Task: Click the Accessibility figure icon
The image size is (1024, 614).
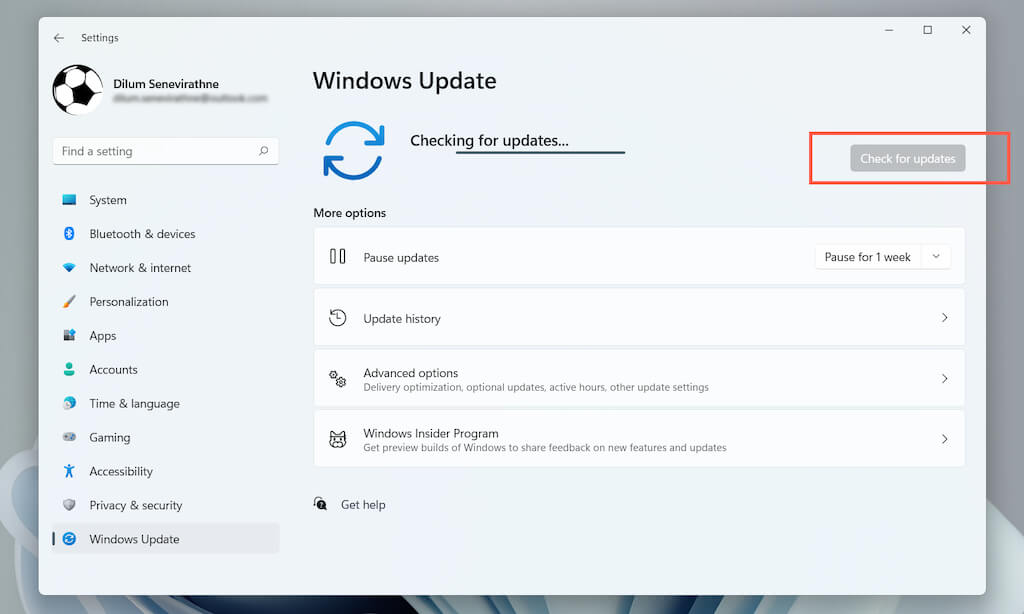Action: click(x=69, y=471)
